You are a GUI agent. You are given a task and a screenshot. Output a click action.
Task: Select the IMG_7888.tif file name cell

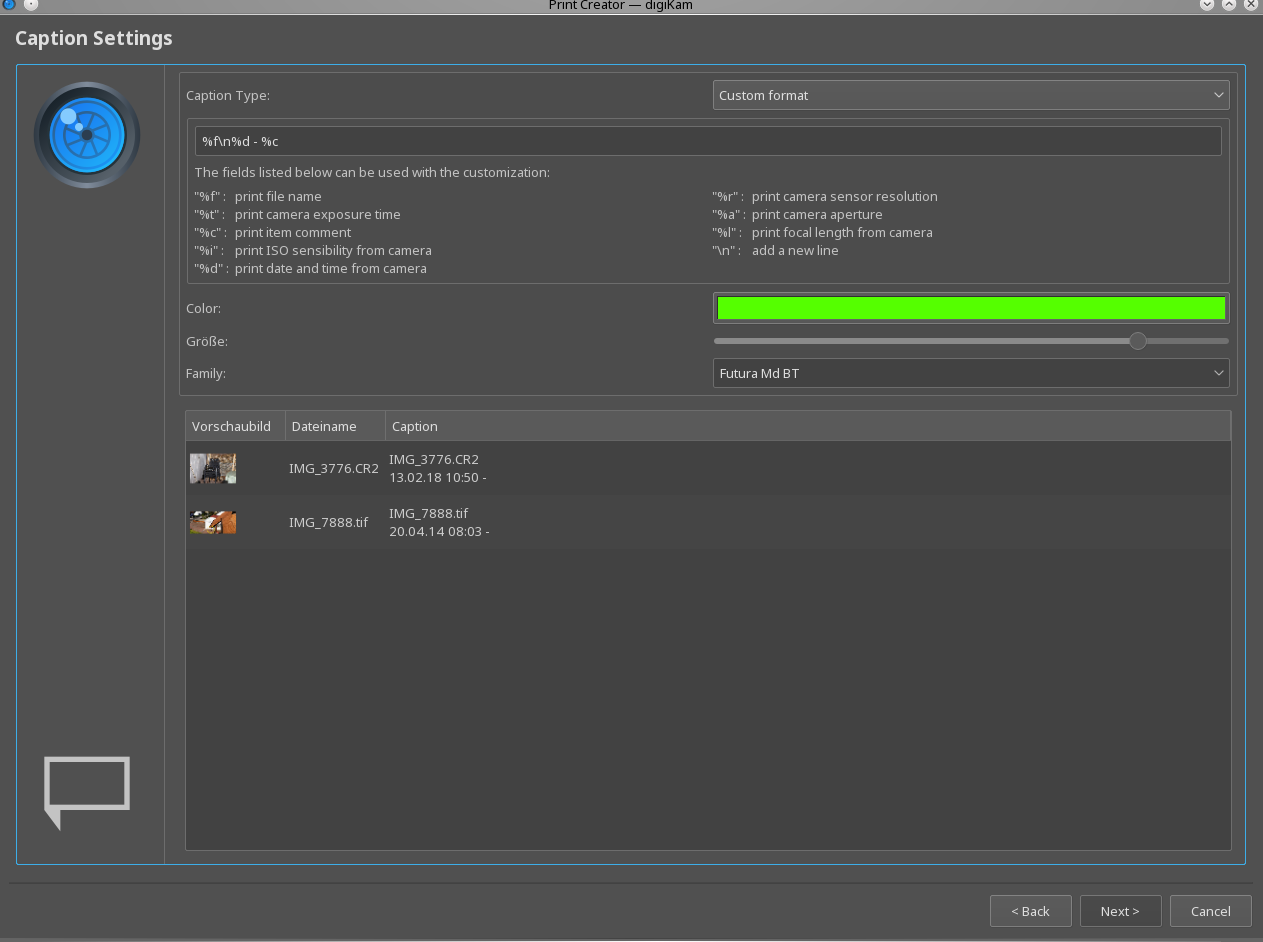click(329, 522)
